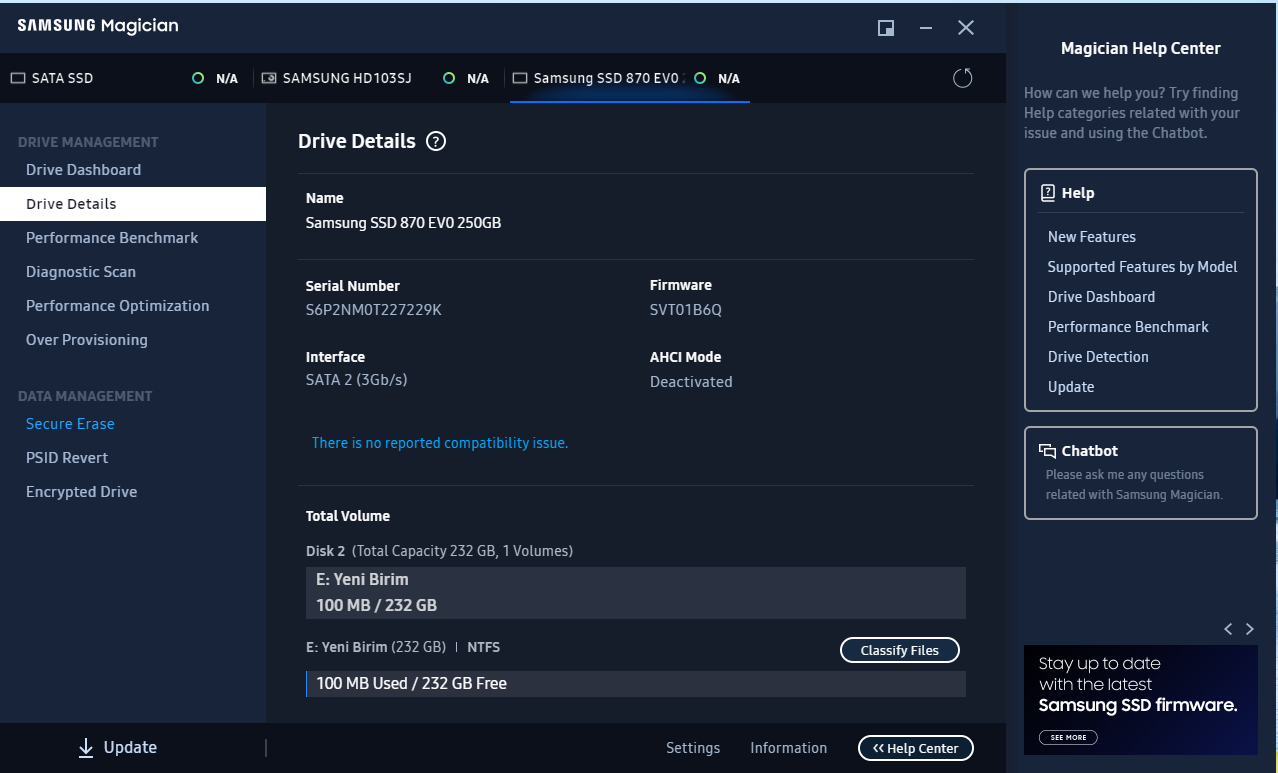
Task: Click serial number S6P2NM0T227229K
Action: pyautogui.click(x=374, y=310)
